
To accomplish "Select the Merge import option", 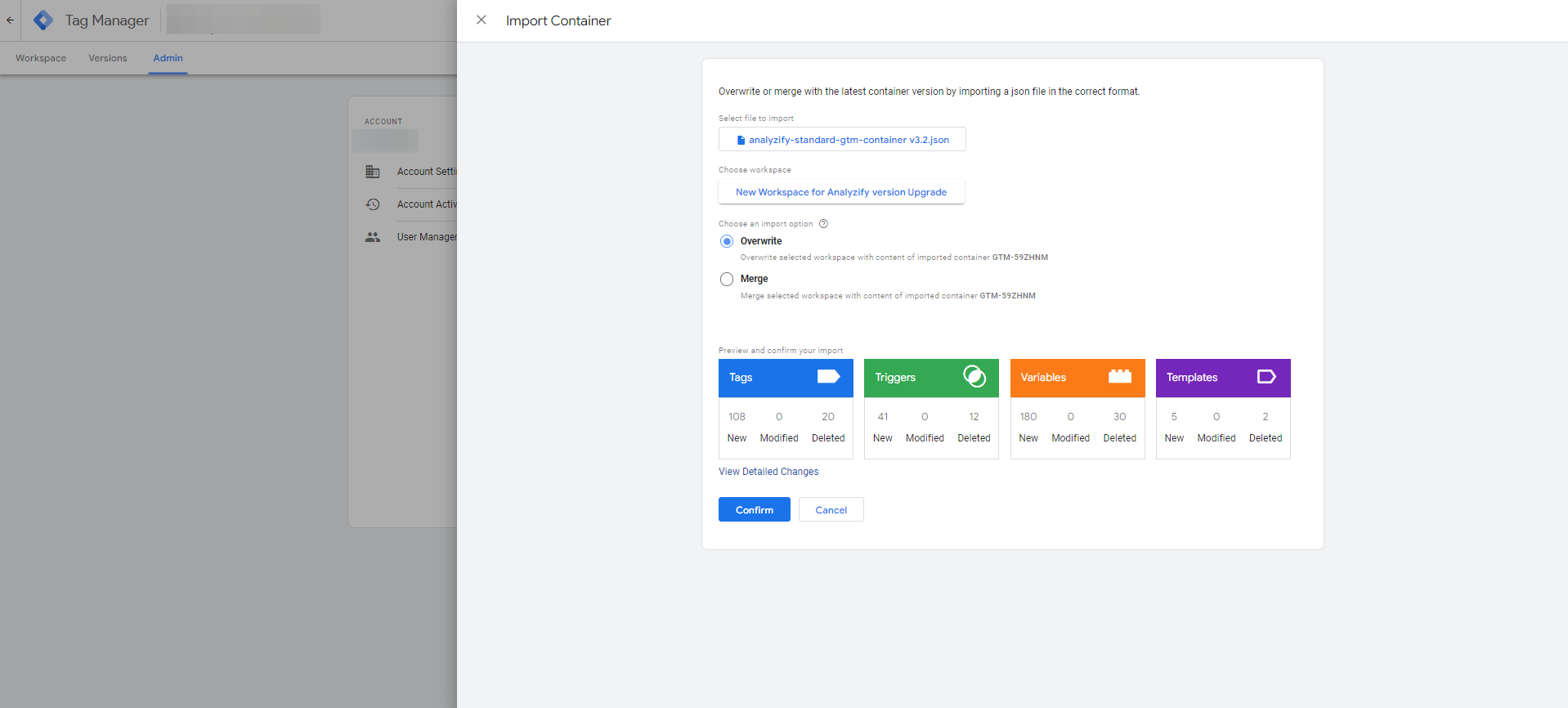I will pyautogui.click(x=727, y=280).
